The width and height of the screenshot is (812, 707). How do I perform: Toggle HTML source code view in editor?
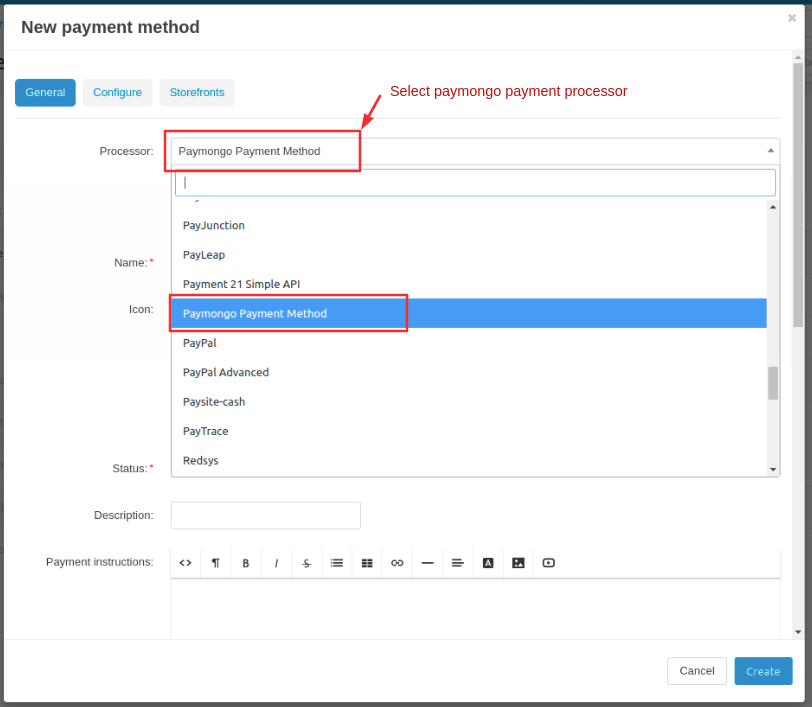pyautogui.click(x=185, y=563)
